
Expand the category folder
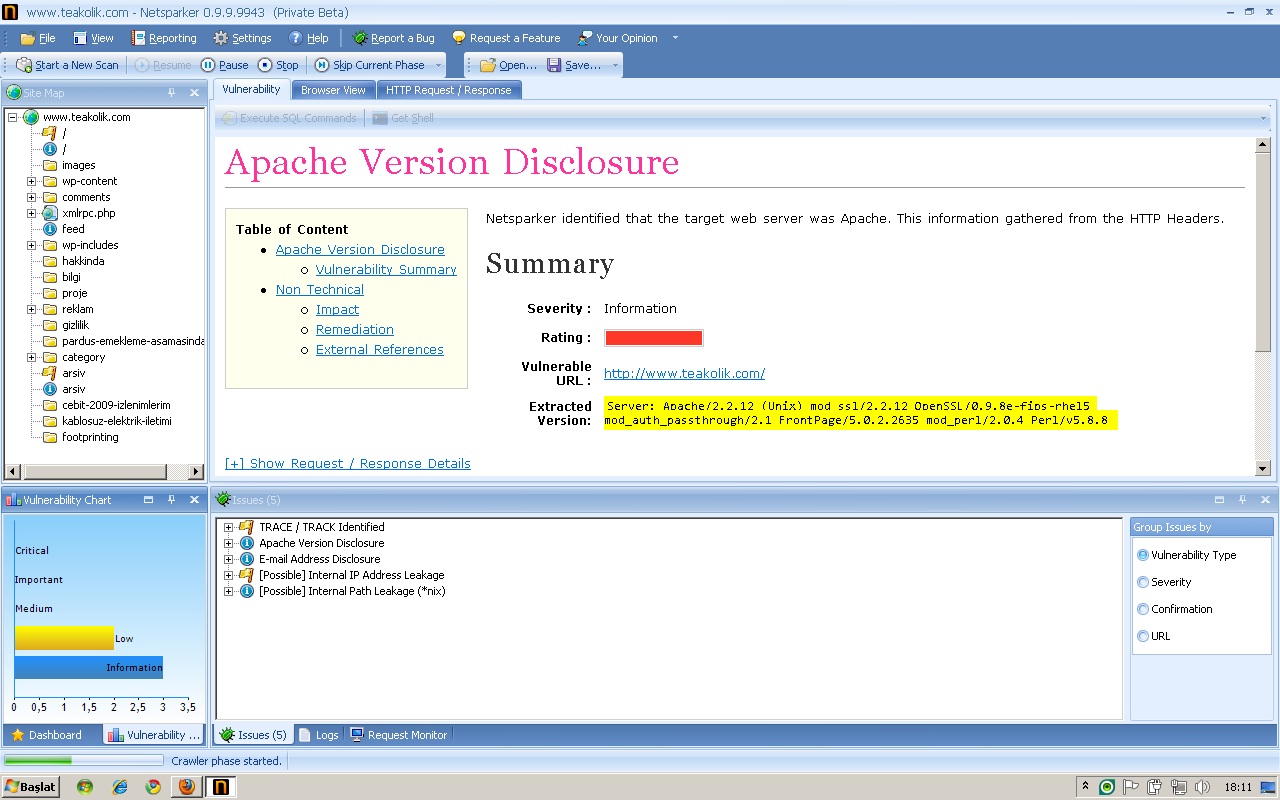pyautogui.click(x=31, y=357)
